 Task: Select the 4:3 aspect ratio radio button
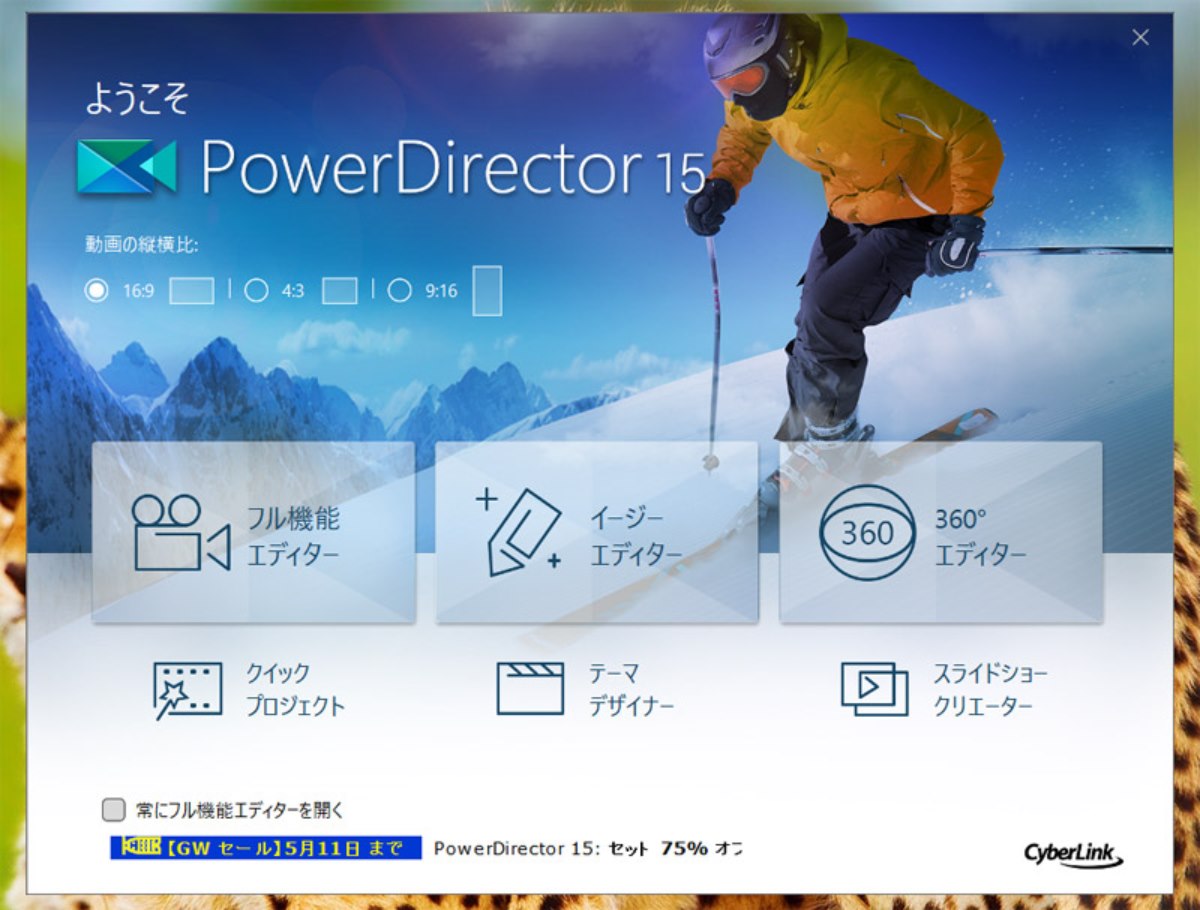[256, 291]
